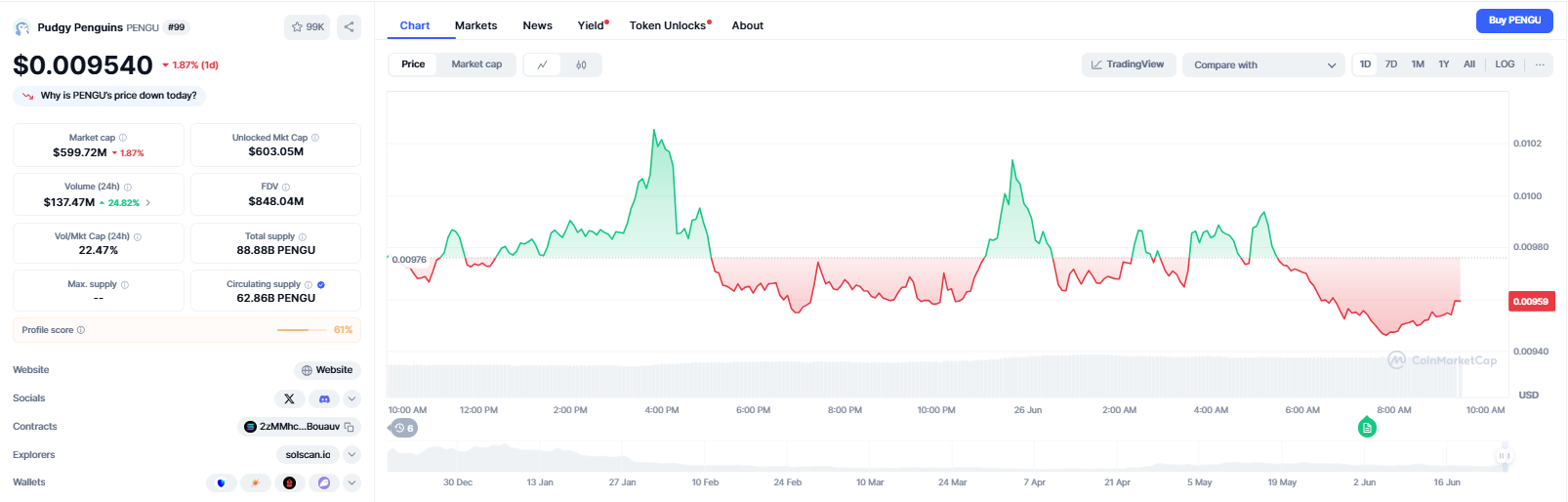Switch to line chart icon
This screenshot has width=1568, height=502.
543,64
